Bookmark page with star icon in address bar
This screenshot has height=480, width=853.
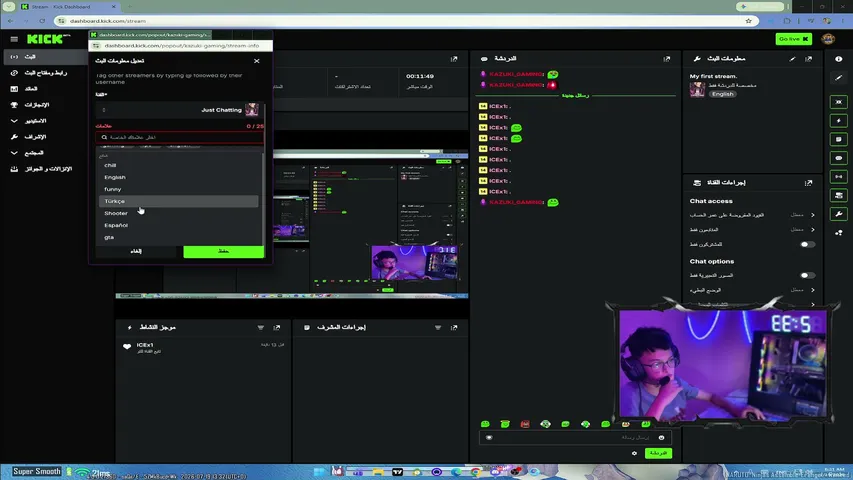749,21
